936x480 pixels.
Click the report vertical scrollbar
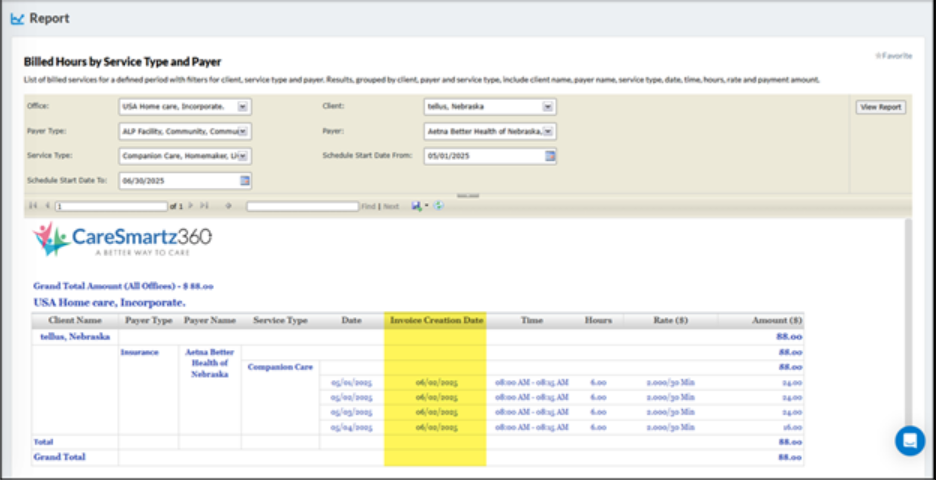point(908,322)
